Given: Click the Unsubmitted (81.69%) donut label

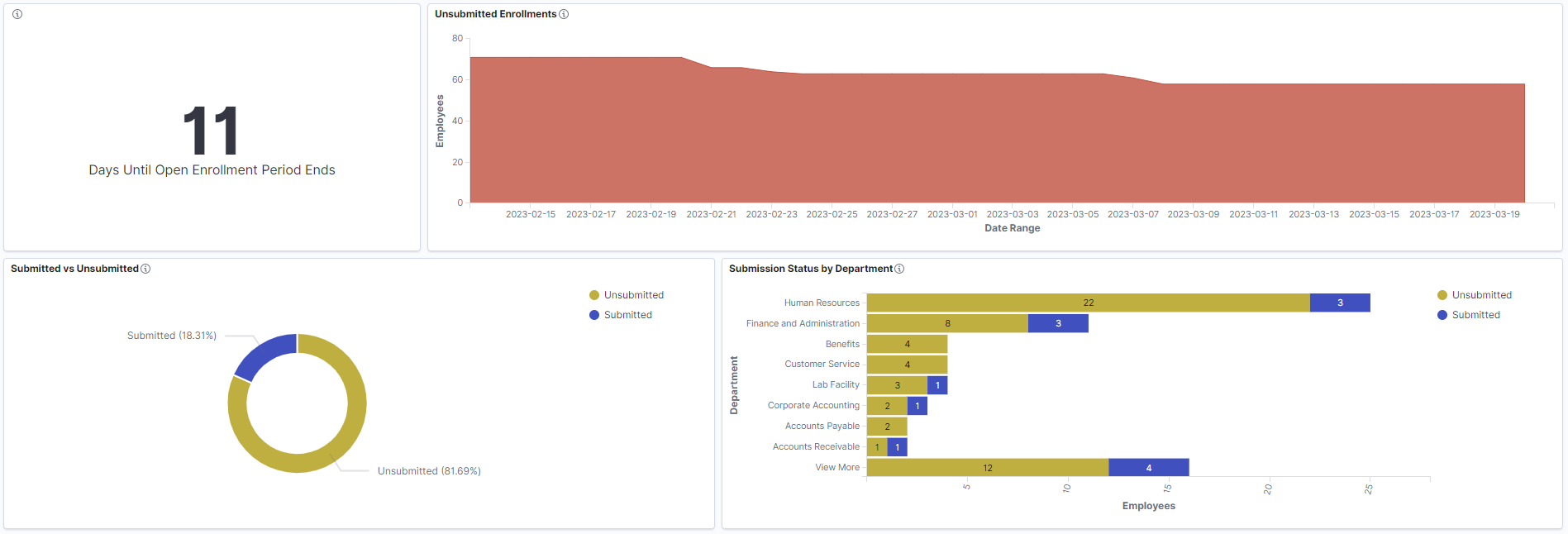Looking at the screenshot, I should (429, 471).
